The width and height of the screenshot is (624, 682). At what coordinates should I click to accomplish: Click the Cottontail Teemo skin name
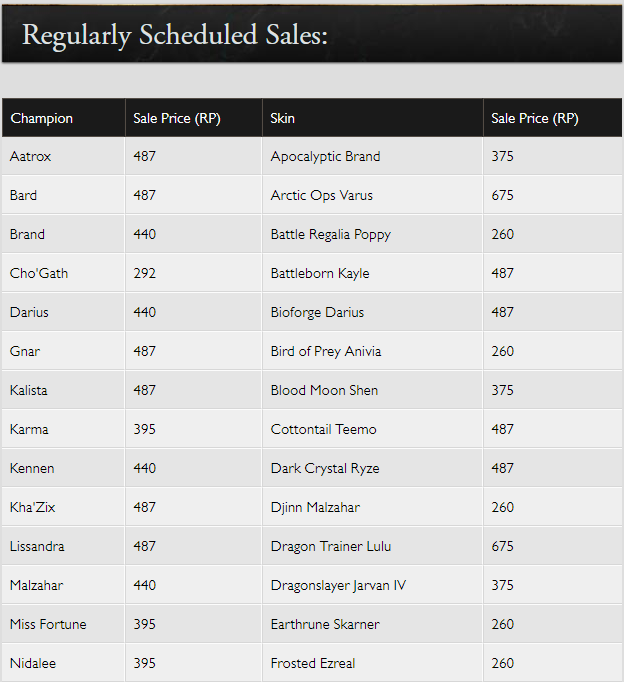pyautogui.click(x=324, y=429)
